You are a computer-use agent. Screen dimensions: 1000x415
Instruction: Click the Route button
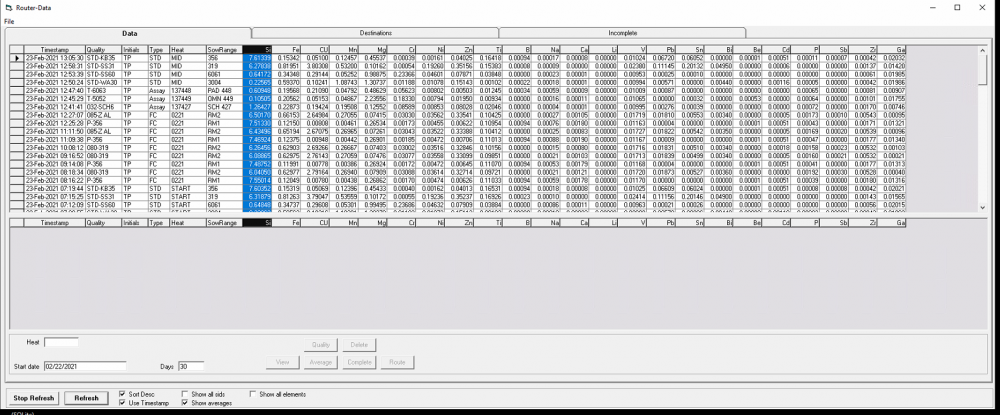397,362
